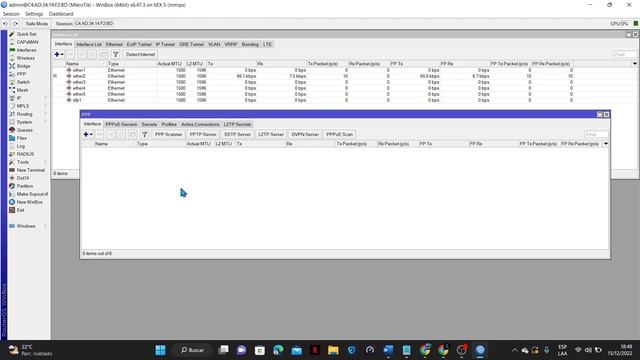The image size is (640, 360).
Task: Click Make Supout.rif
Action: (x=32, y=194)
